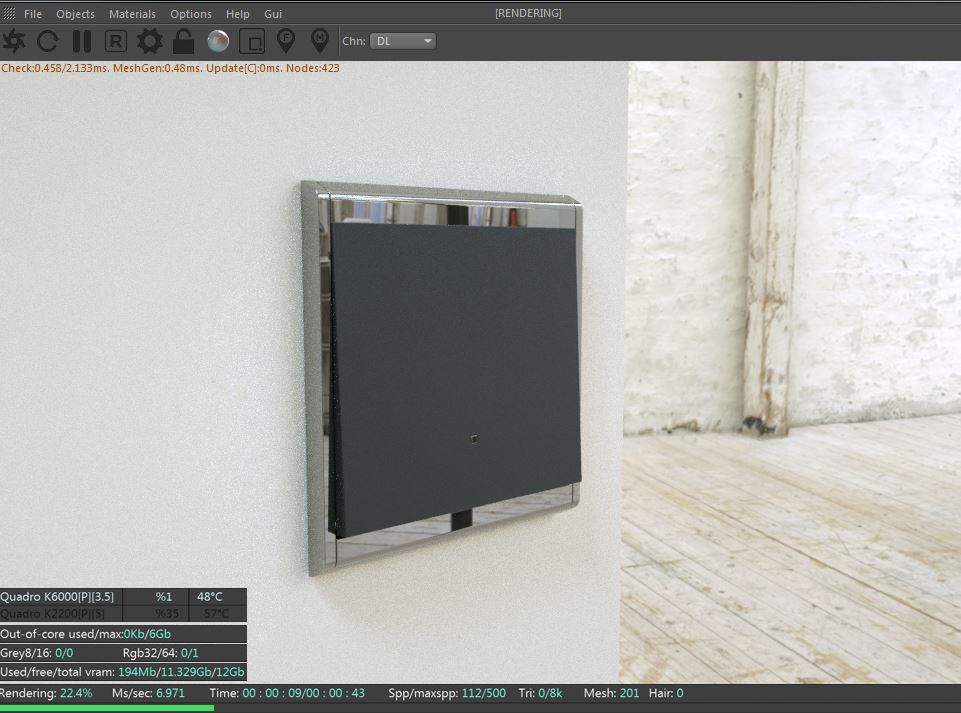Click the Rendering 22.4% status text

[x=47, y=693]
